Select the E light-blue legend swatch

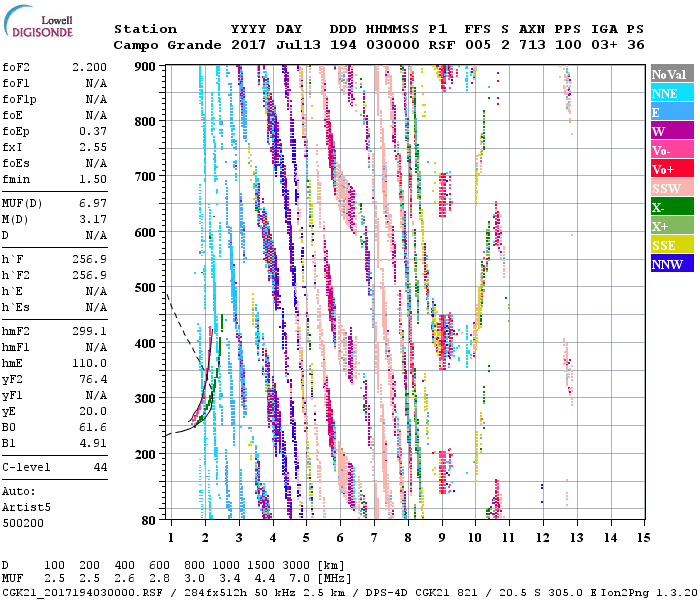[x=672, y=112]
